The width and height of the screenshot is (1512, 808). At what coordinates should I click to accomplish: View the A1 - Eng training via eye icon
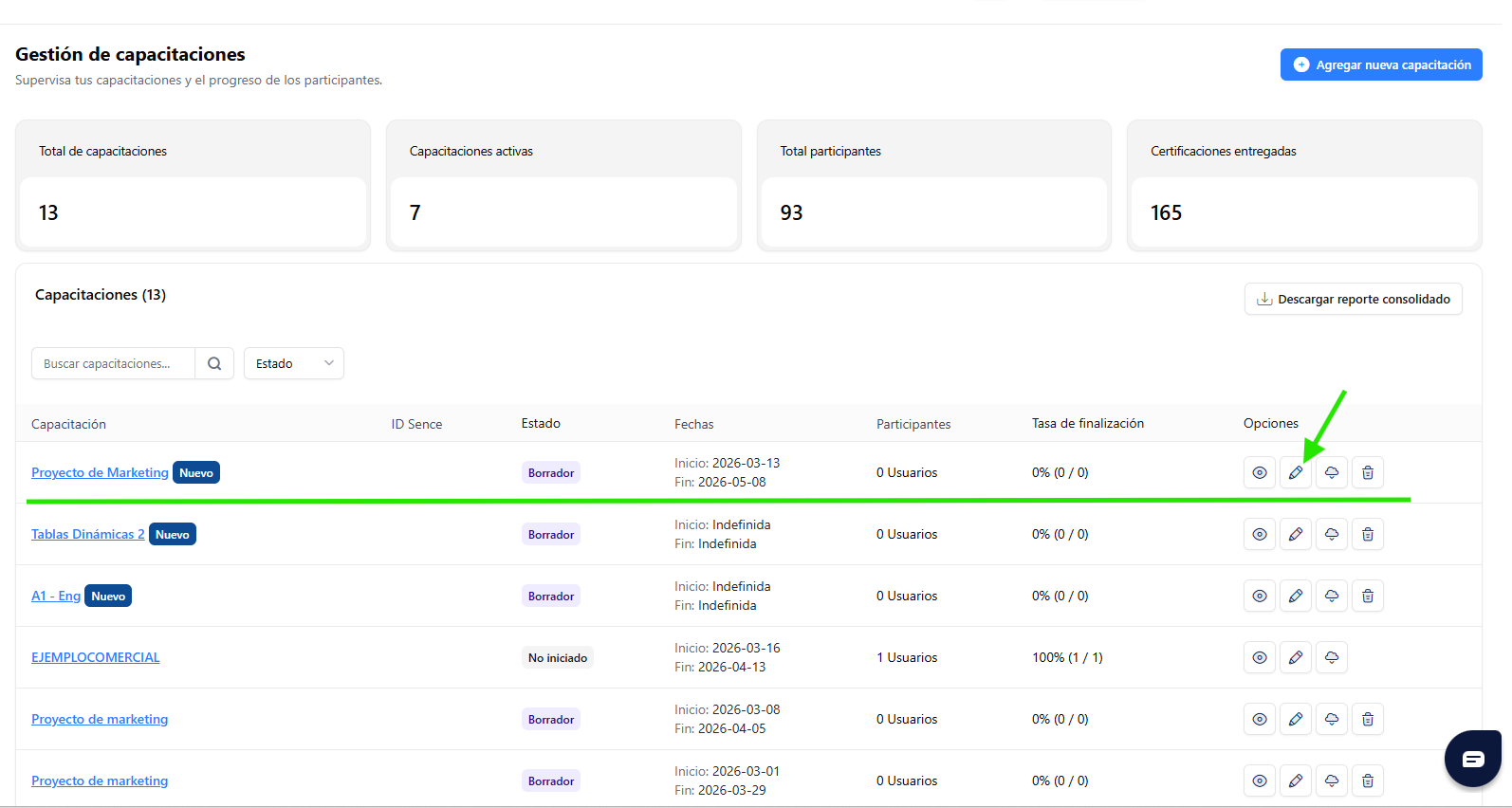1260,596
